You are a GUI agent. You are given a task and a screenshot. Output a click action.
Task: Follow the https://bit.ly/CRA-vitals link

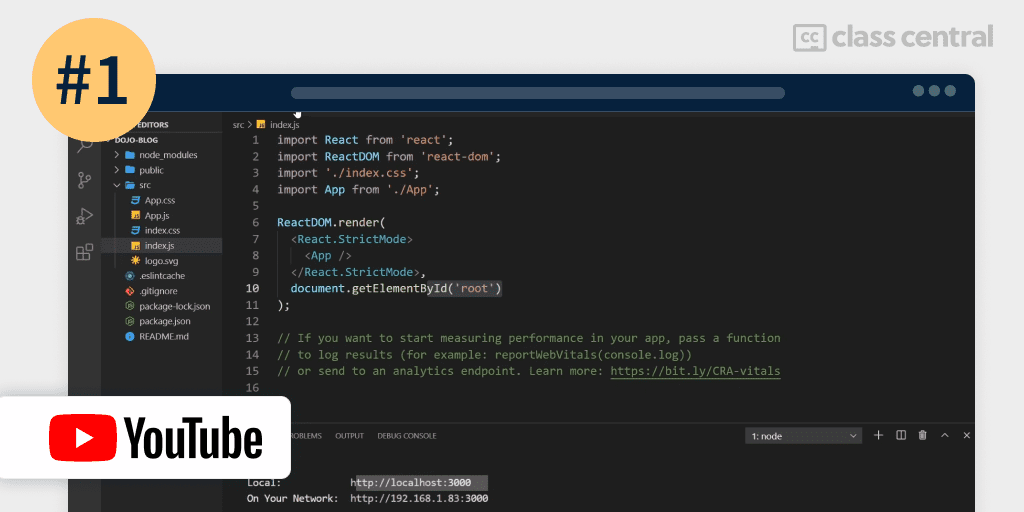tap(696, 371)
